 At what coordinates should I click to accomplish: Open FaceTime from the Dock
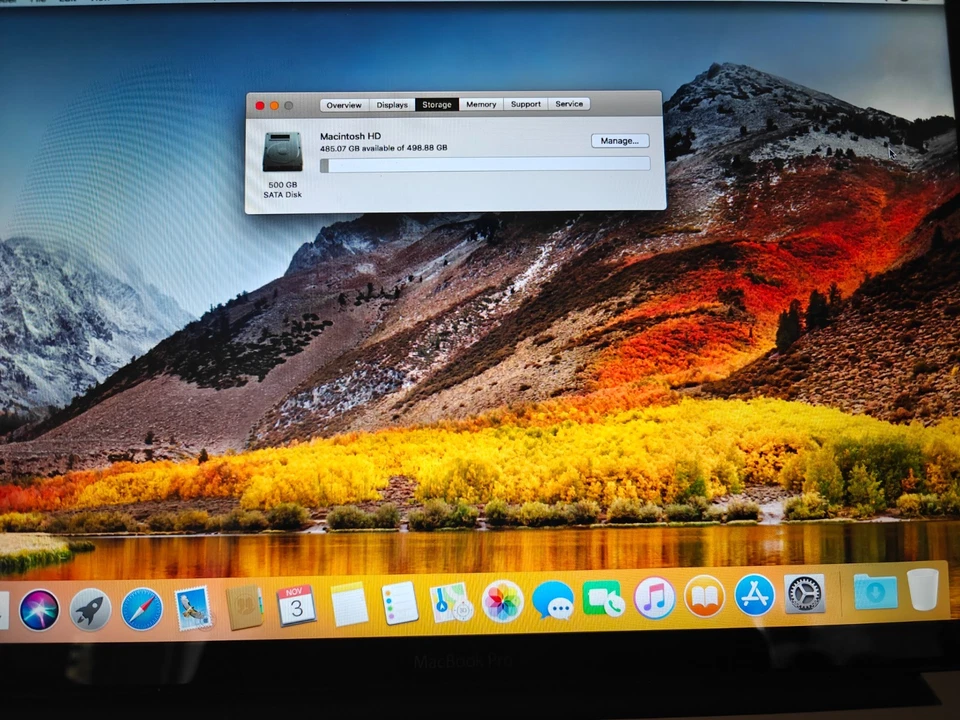point(606,600)
